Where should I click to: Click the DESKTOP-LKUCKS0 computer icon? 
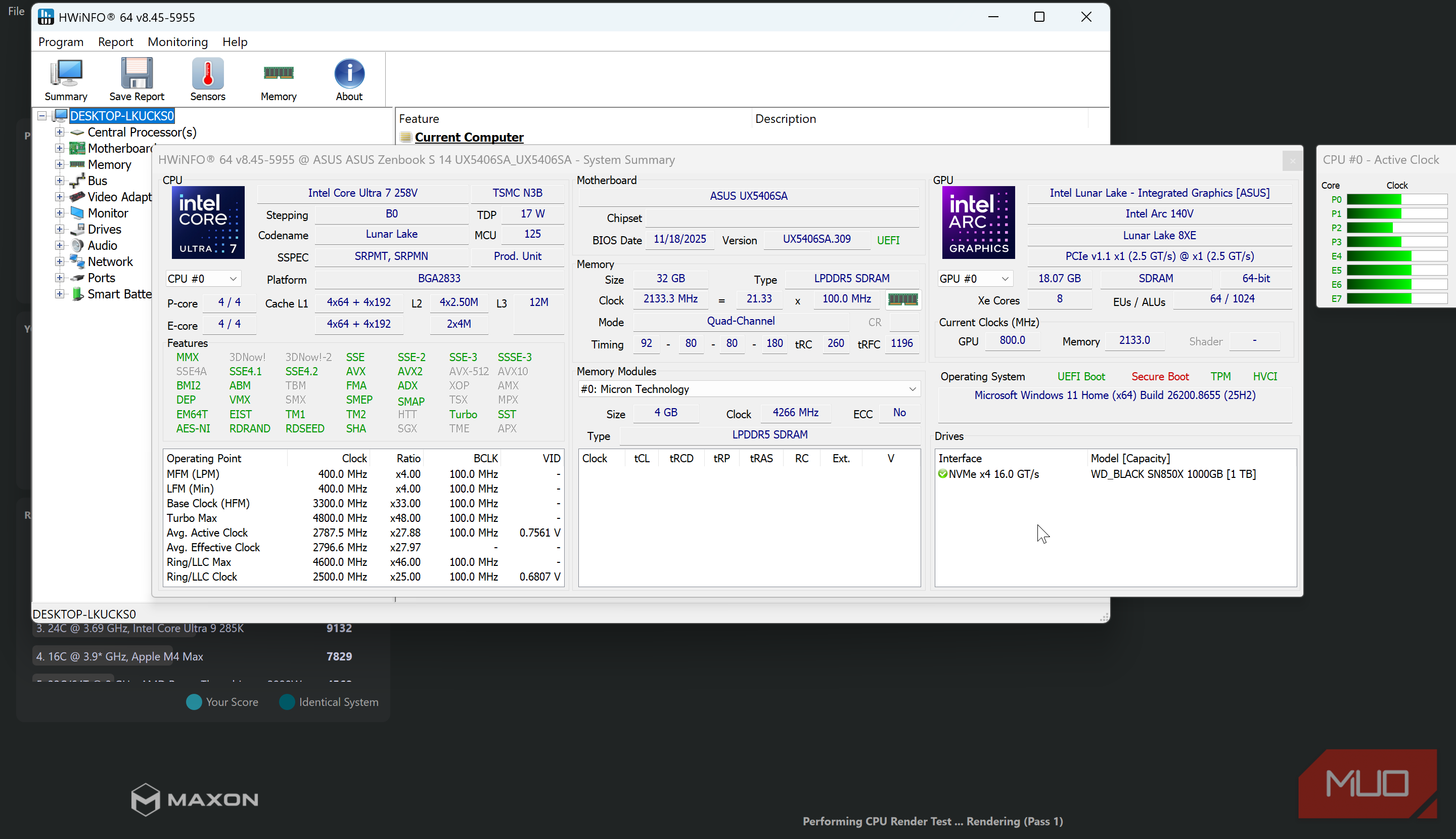[x=61, y=115]
